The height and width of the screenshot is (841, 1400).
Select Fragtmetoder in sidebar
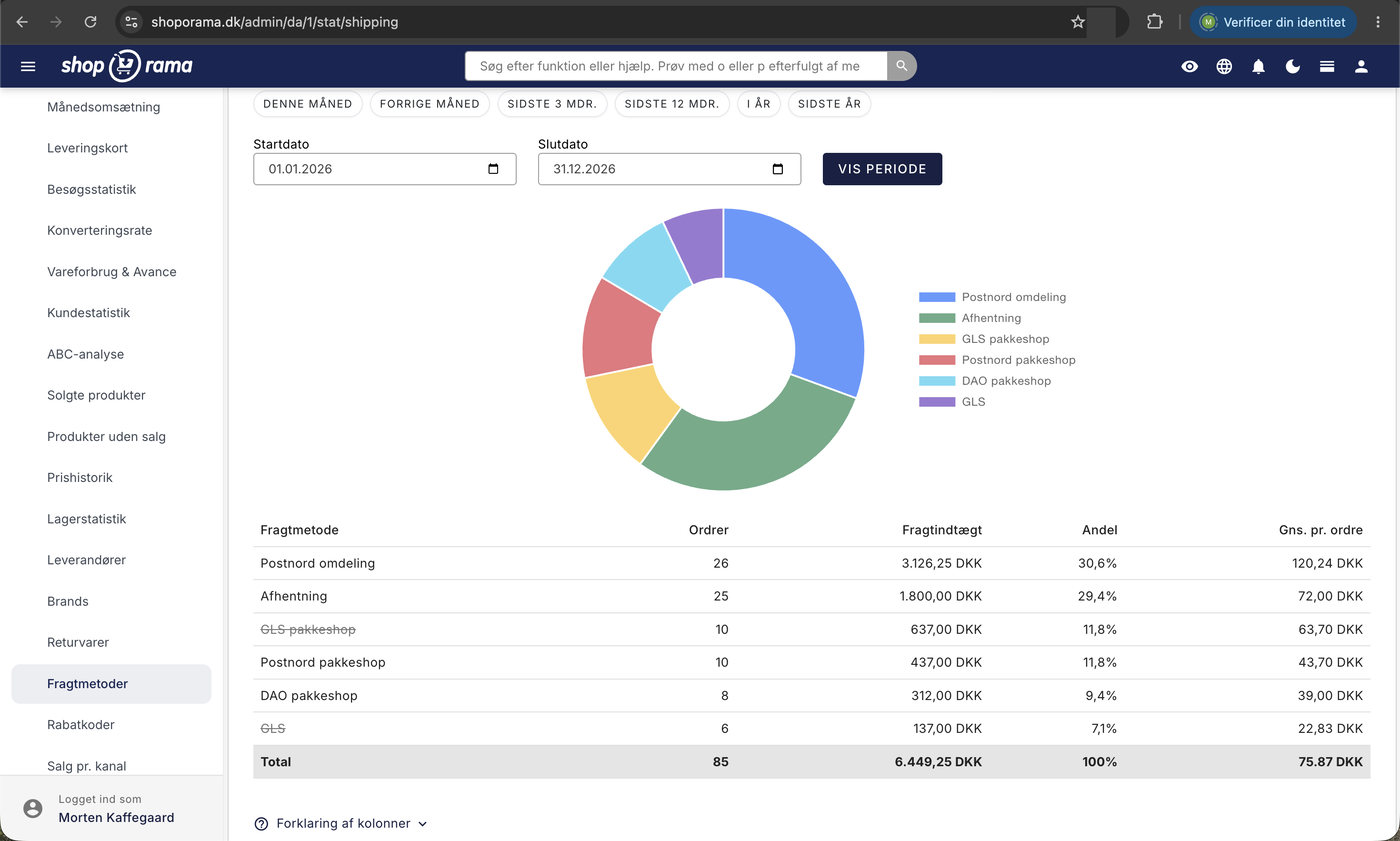coord(111,684)
